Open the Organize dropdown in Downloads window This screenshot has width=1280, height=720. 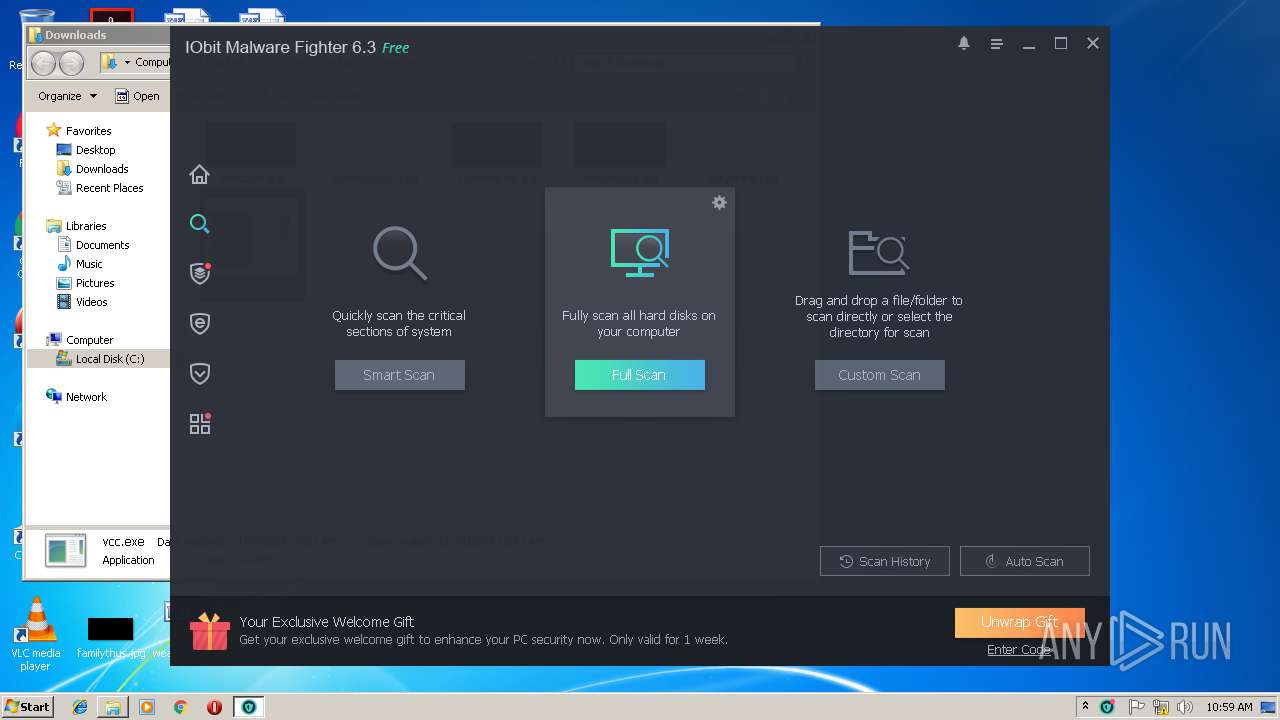click(x=67, y=96)
